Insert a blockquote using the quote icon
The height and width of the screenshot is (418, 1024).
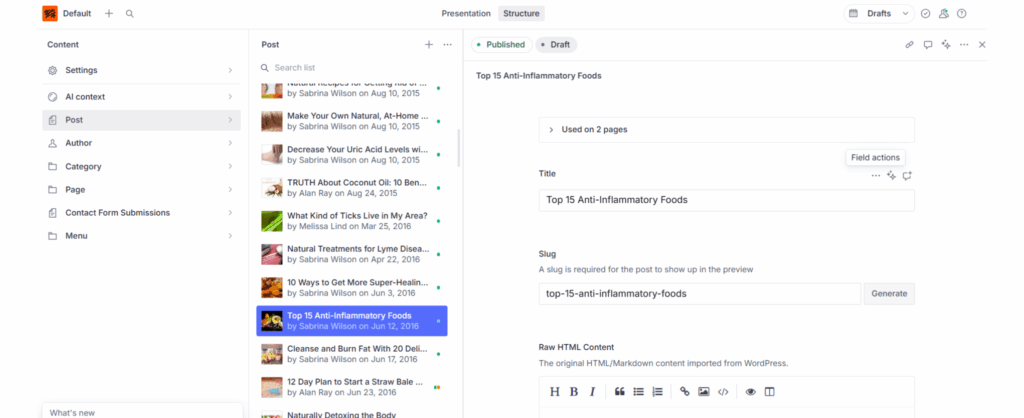click(619, 392)
